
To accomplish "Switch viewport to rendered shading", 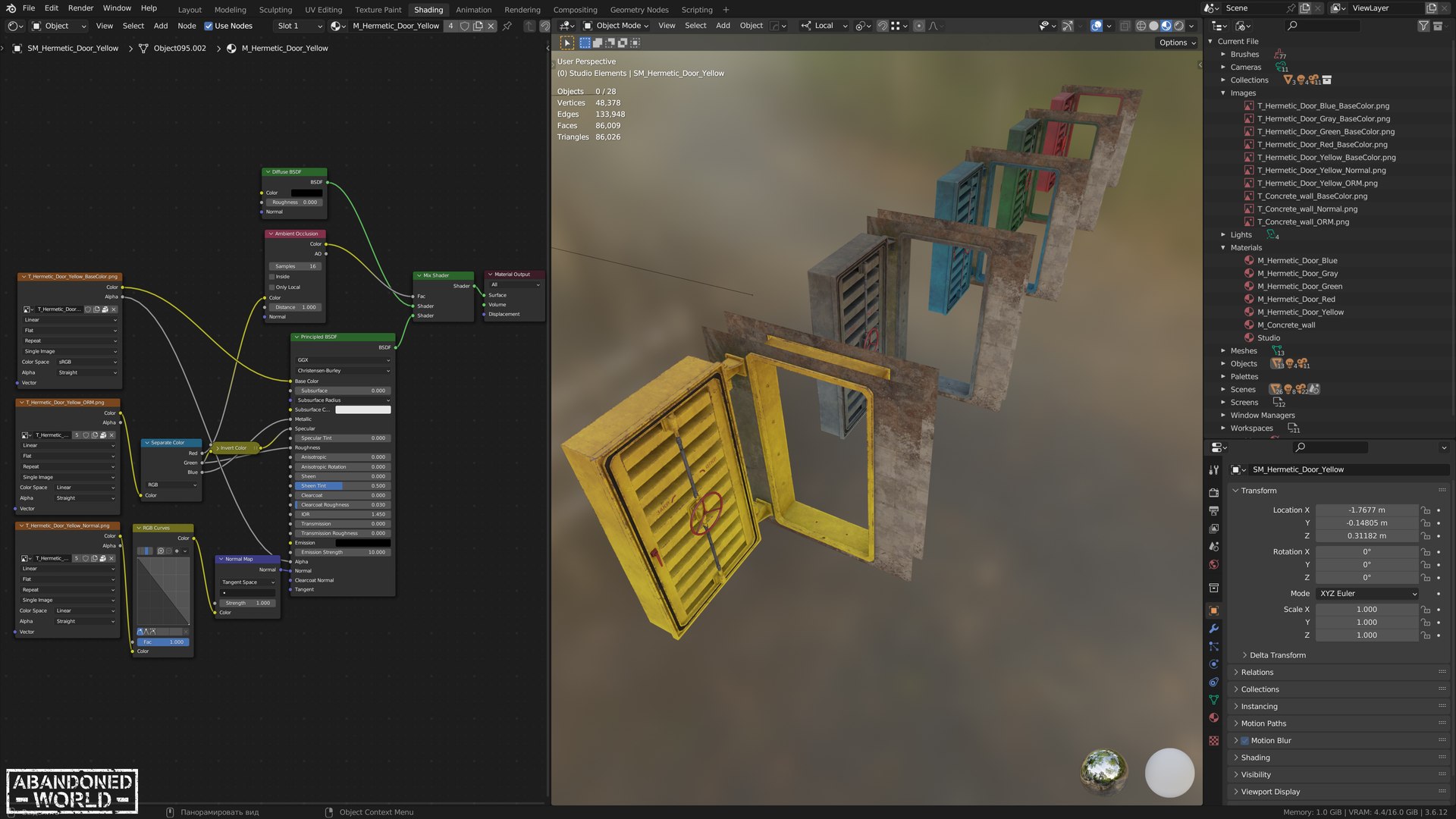I will coord(1179,26).
